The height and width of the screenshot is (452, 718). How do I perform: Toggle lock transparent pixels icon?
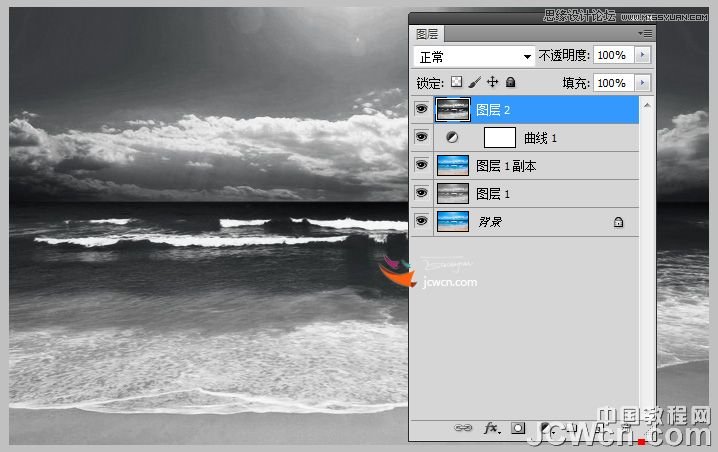click(x=457, y=82)
